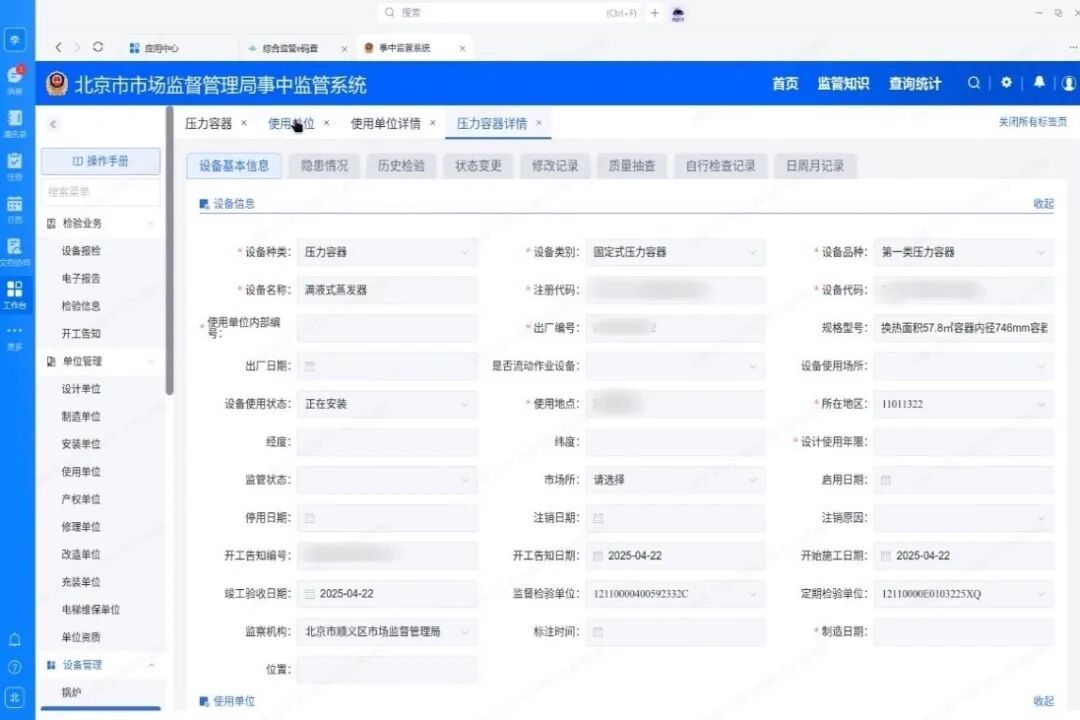The width and height of the screenshot is (1080, 720).
Task: Open the 竣工验收日期 date picker field
Action: click(387, 594)
